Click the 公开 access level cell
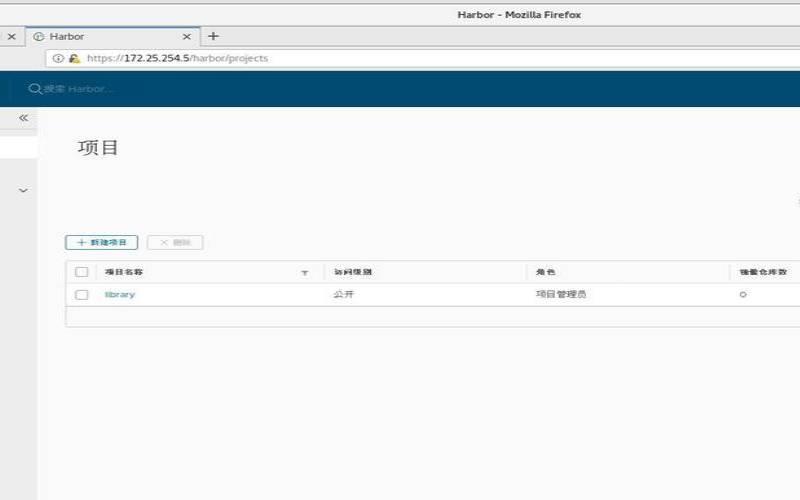 pyautogui.click(x=343, y=294)
